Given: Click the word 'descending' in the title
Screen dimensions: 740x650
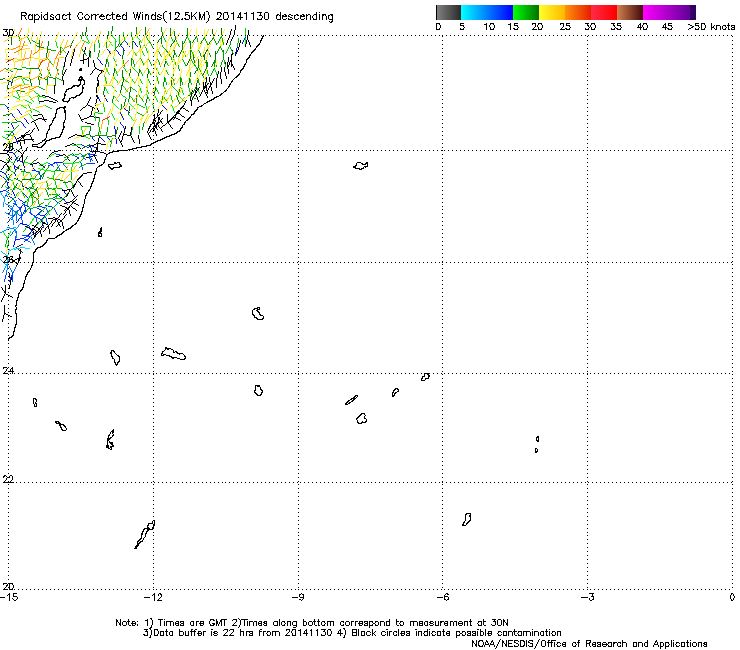Looking at the screenshot, I should point(304,17).
